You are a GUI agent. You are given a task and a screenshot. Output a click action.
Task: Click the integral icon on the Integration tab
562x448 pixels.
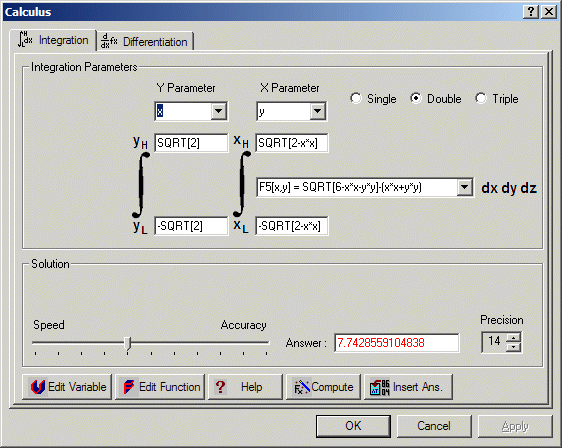tap(25, 39)
